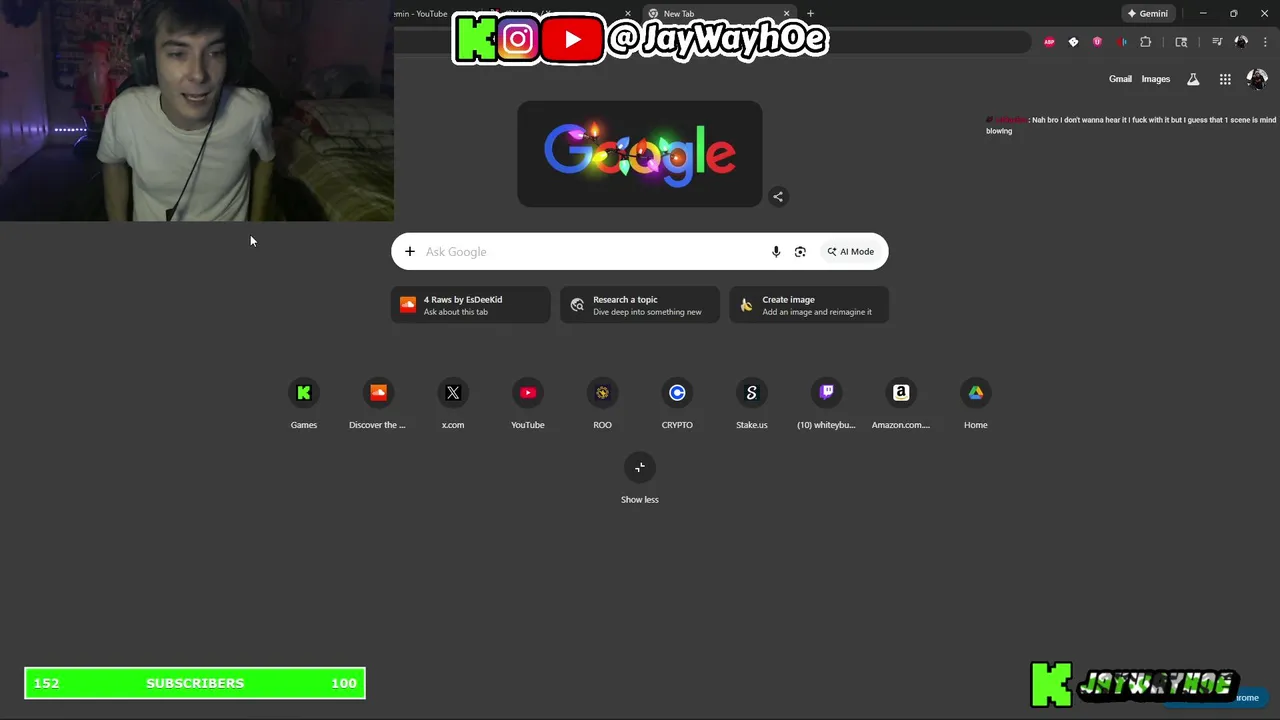1280x720 pixels.
Task: Open the Amazon.com shortcut
Action: (901, 403)
